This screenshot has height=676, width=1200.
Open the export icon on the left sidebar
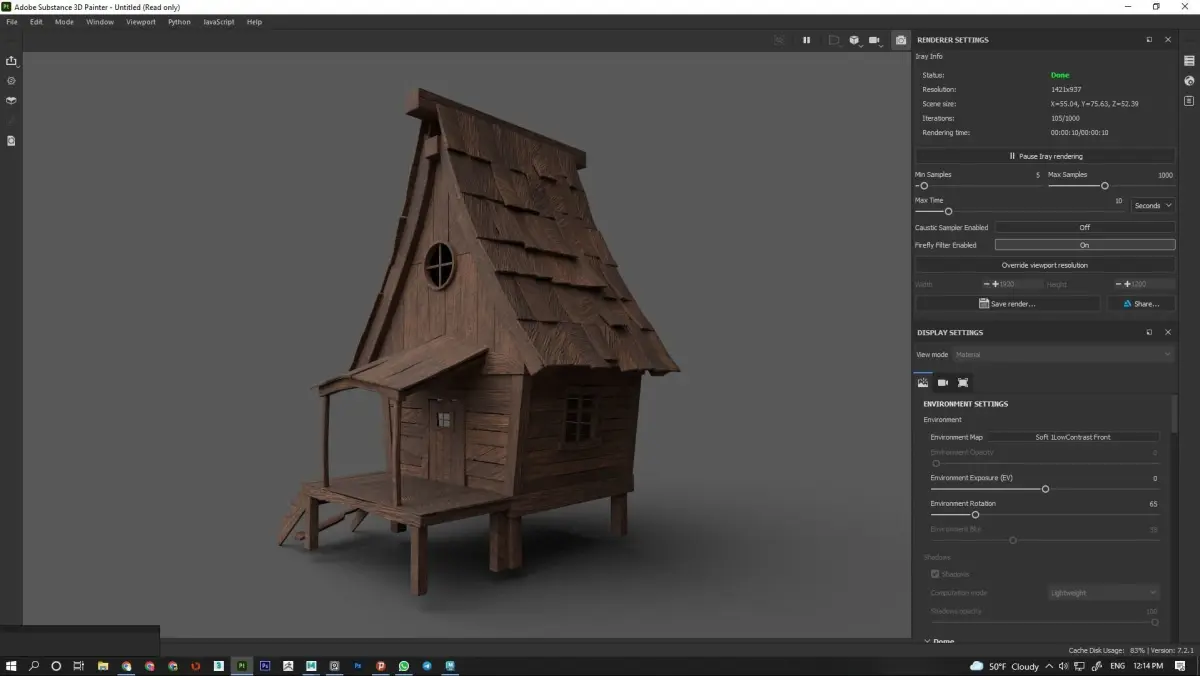12,61
